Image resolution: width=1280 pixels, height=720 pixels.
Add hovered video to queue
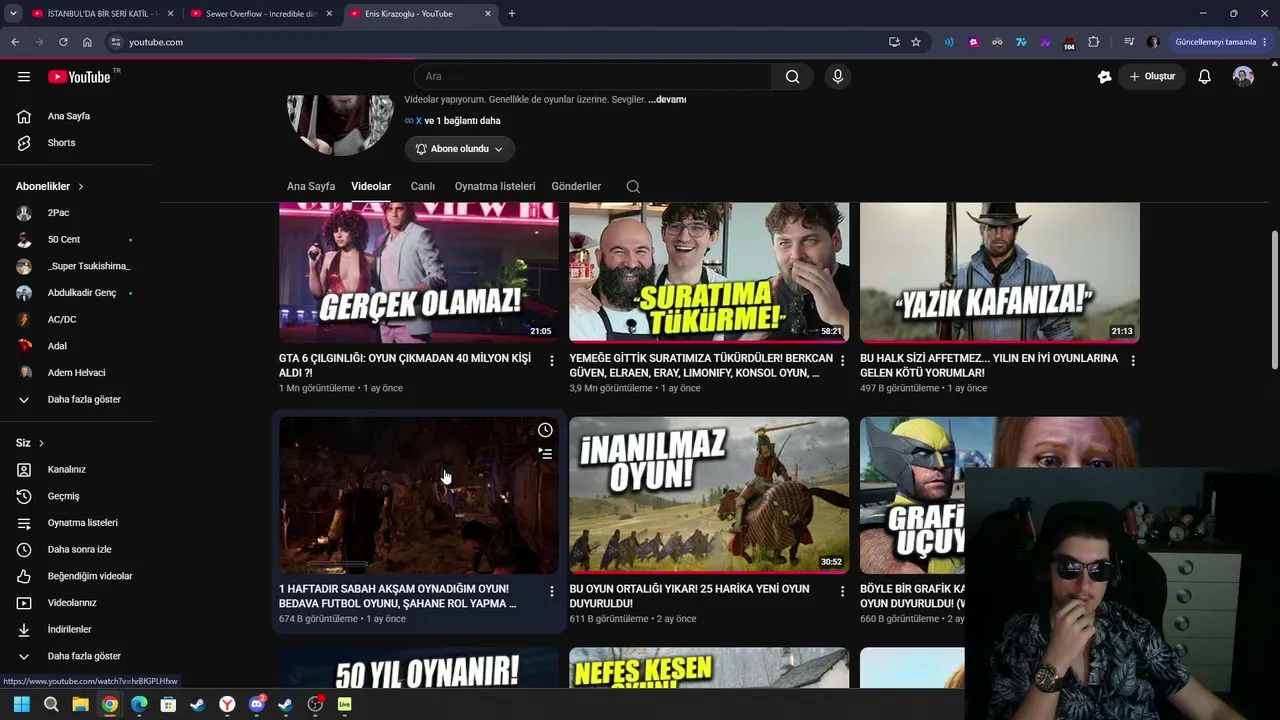coord(545,453)
